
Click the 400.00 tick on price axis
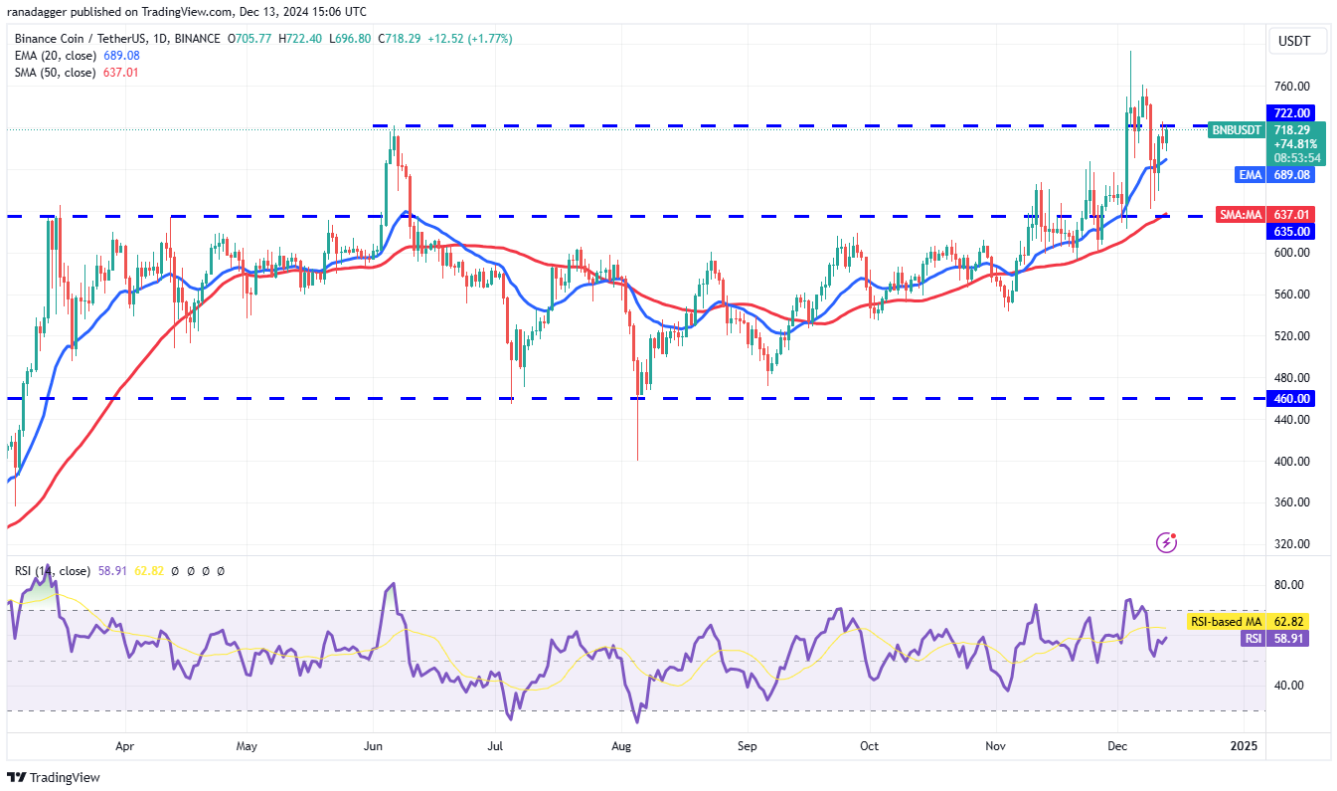1290,461
